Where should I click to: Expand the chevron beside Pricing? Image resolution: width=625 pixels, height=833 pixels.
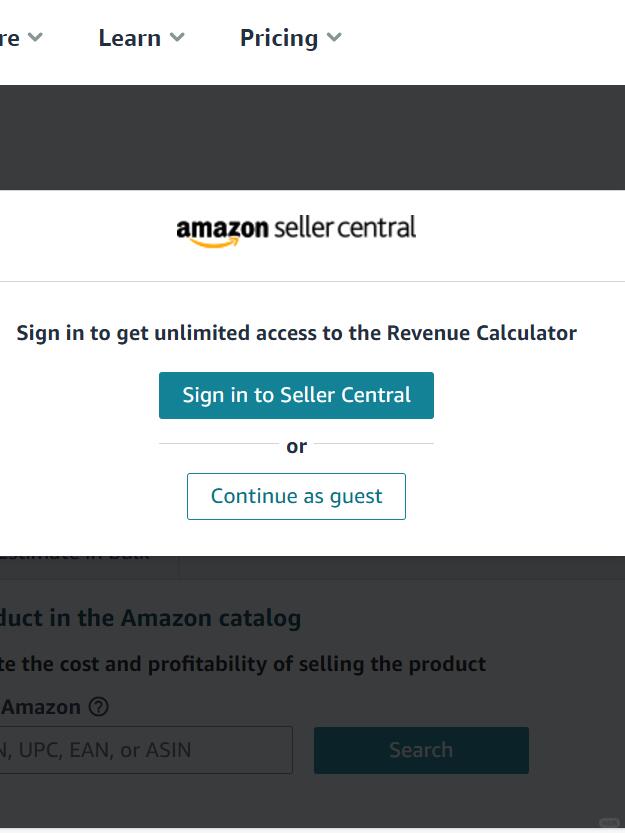pyautogui.click(x=334, y=37)
